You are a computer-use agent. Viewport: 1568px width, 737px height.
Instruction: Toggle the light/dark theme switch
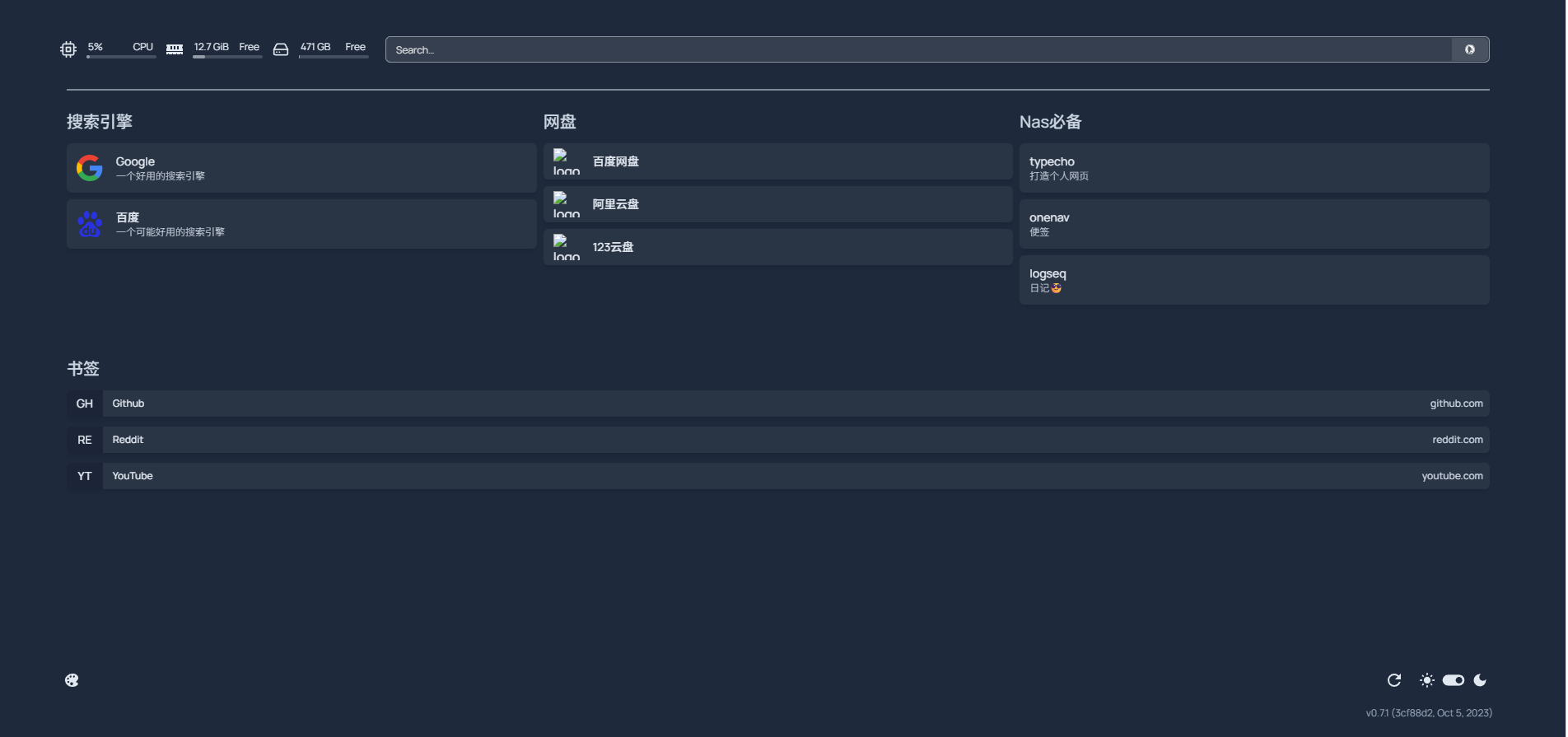click(x=1454, y=680)
